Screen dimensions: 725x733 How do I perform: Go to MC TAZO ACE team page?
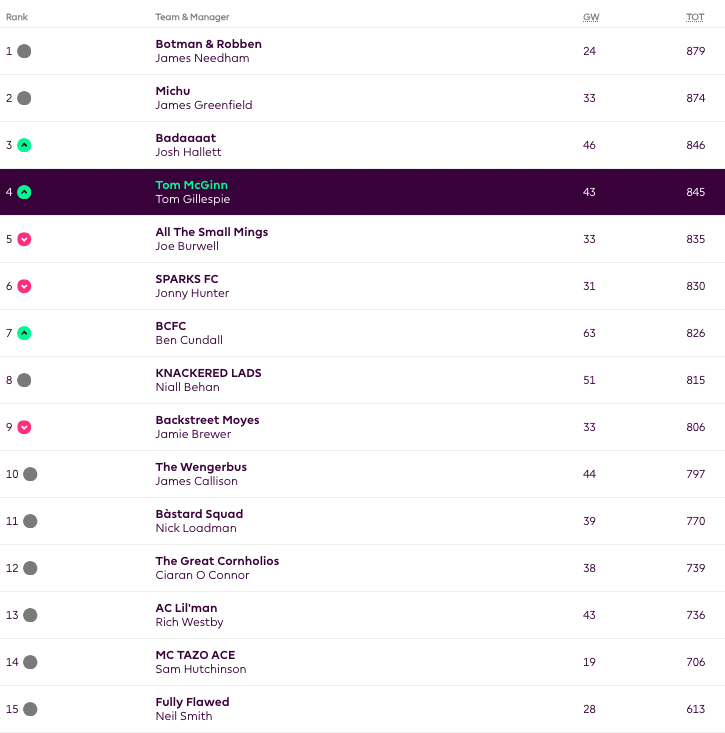coord(195,655)
